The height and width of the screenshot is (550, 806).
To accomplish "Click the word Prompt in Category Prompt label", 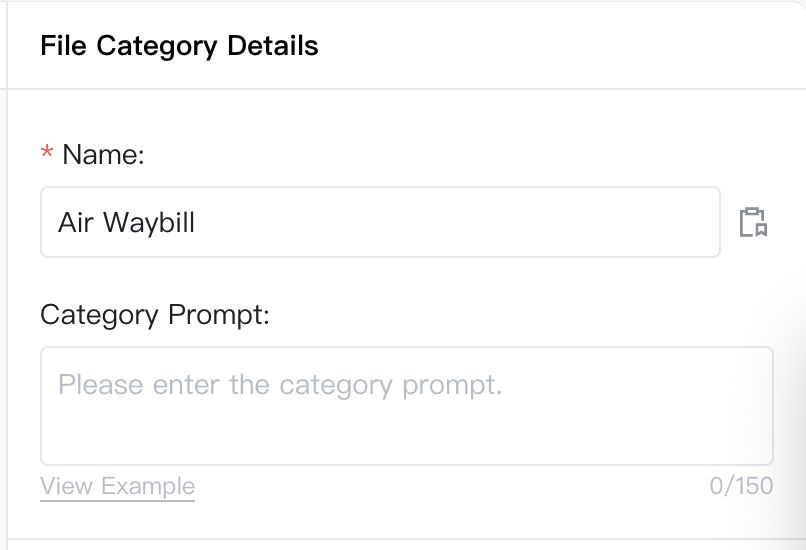I will point(219,315).
